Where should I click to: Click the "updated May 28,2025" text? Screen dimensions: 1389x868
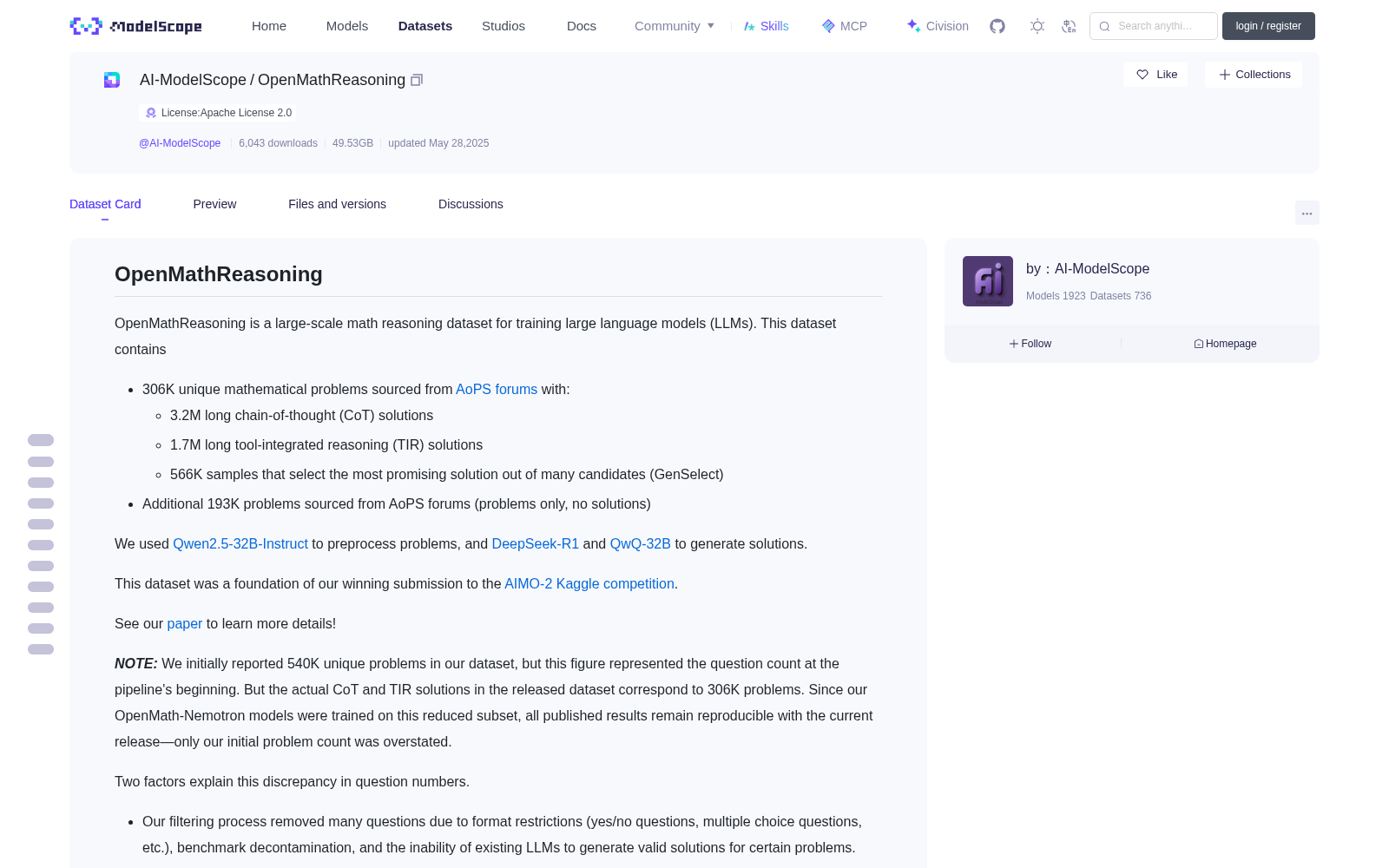point(438,143)
